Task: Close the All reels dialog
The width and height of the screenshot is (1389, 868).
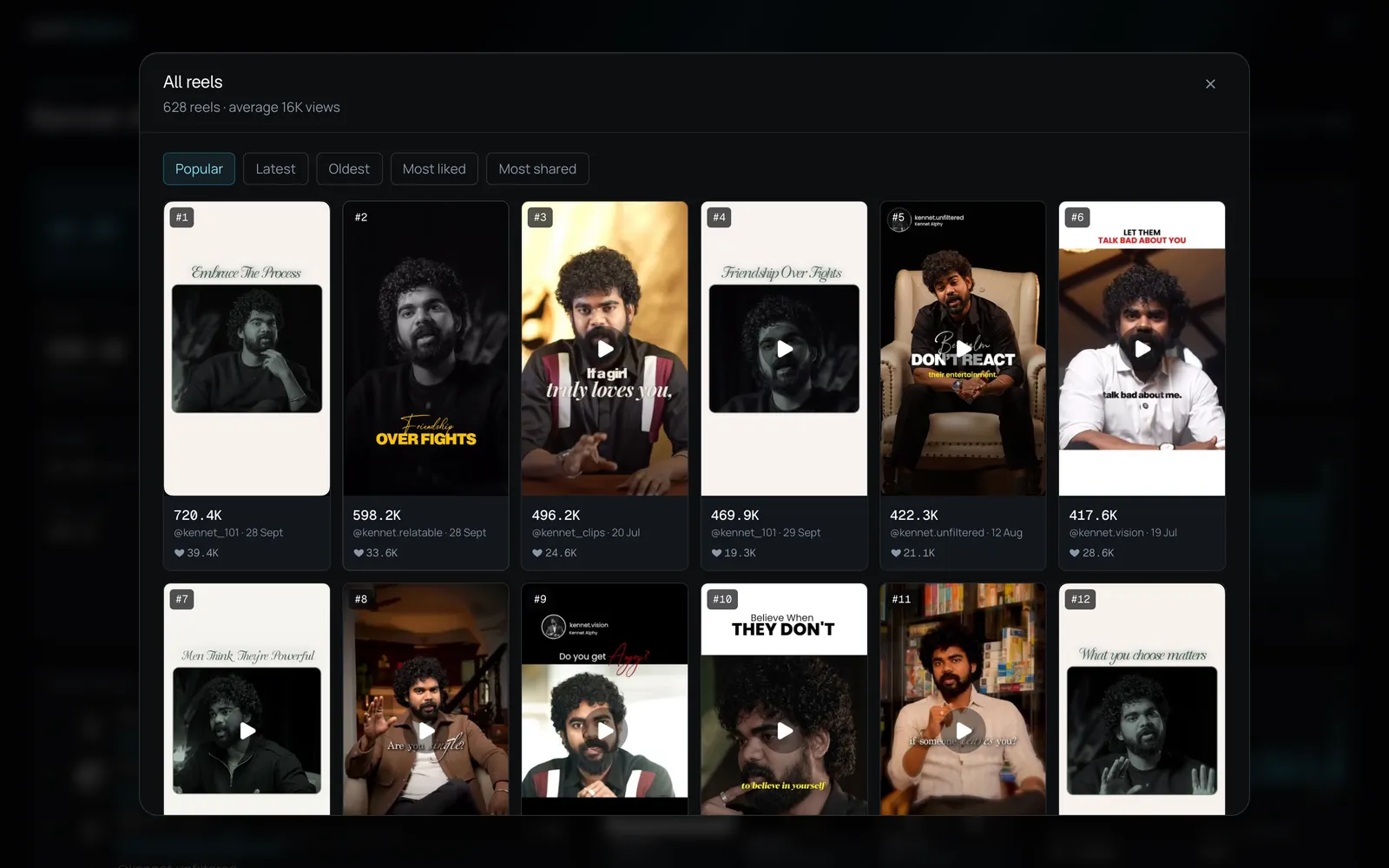Action: [x=1210, y=84]
